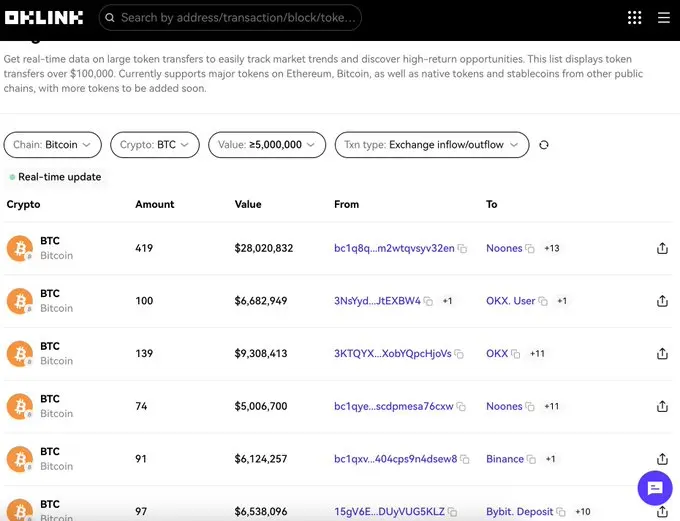Open address 15gV6E...DUyVUG5KLZ
Screen dimensions: 680x521
click(x=389, y=512)
